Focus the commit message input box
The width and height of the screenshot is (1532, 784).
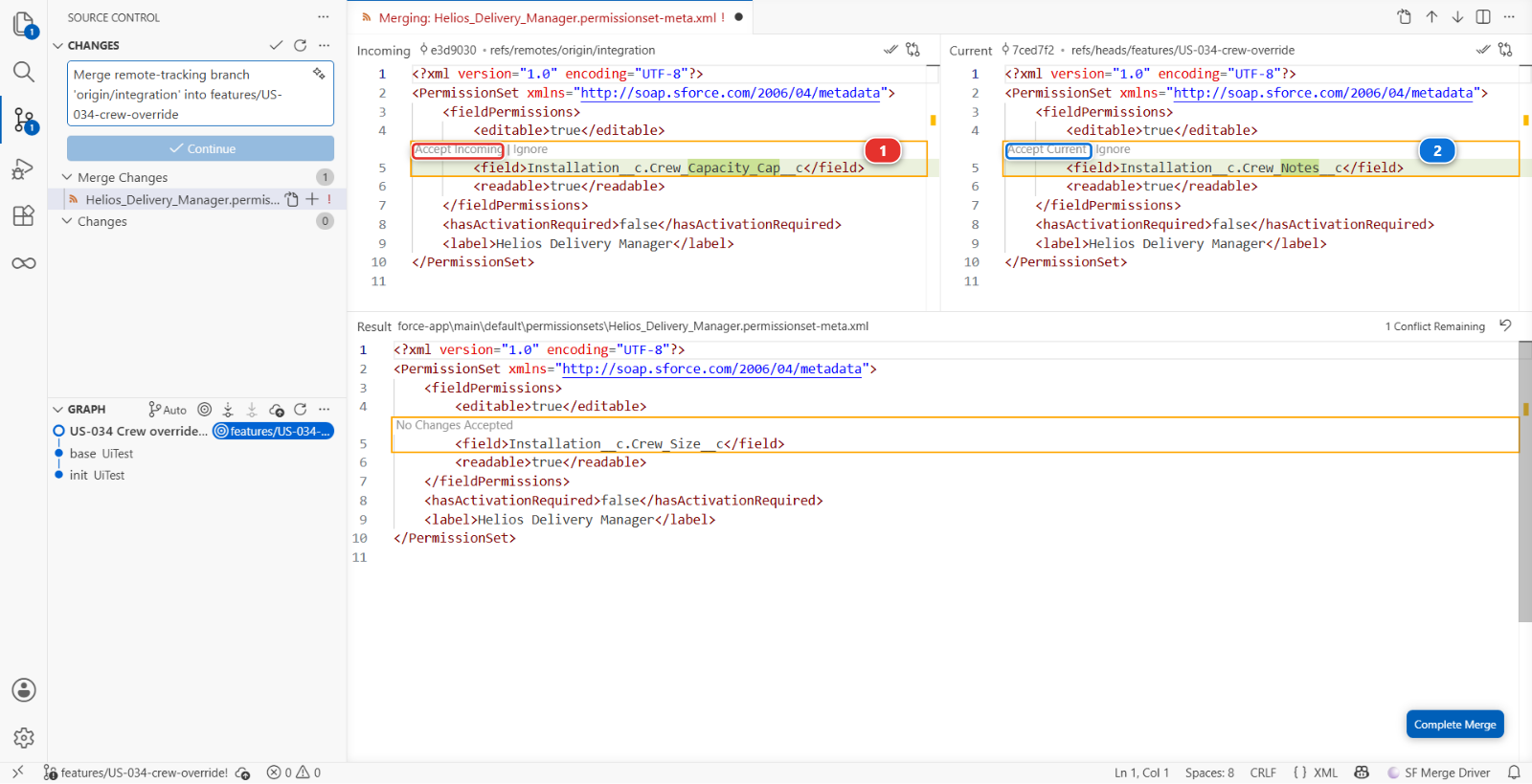200,94
